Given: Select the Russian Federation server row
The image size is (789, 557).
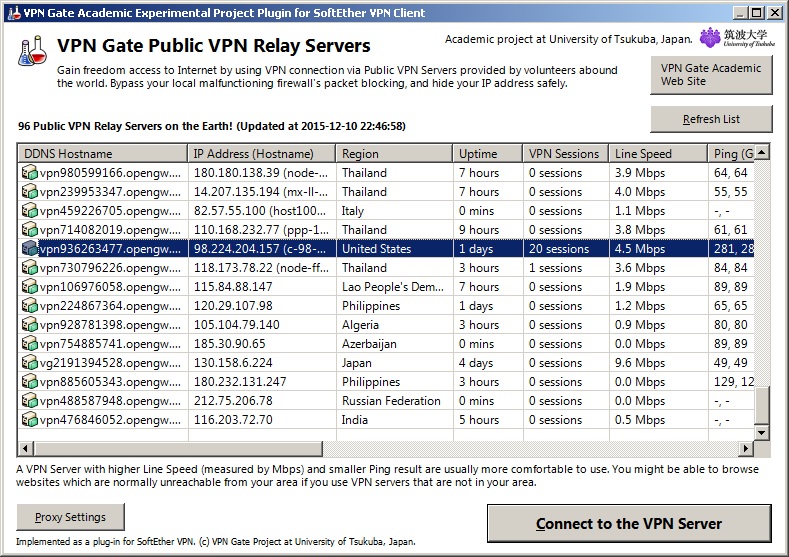Looking at the screenshot, I should coord(386,401).
